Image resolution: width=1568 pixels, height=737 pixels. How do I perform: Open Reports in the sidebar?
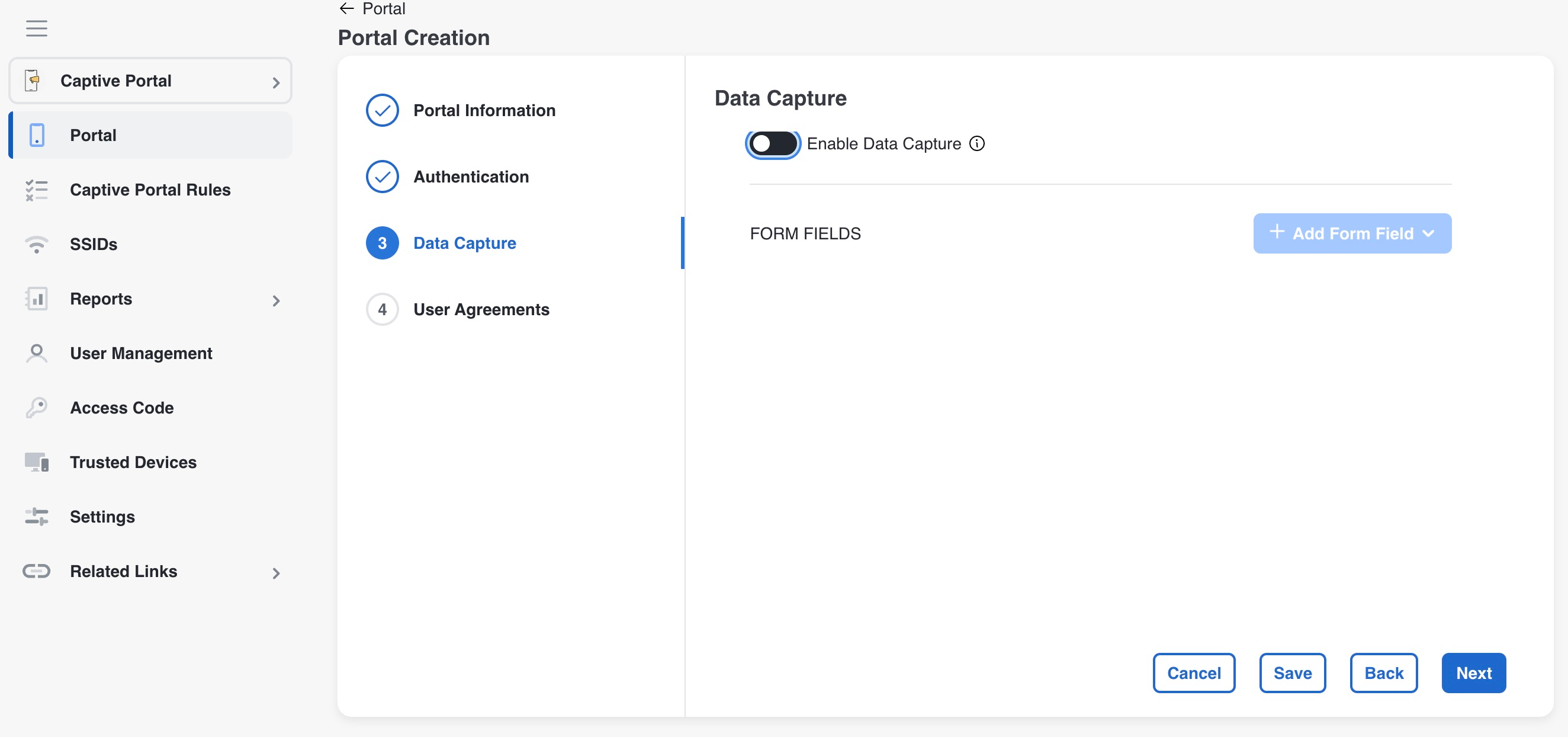[150, 299]
